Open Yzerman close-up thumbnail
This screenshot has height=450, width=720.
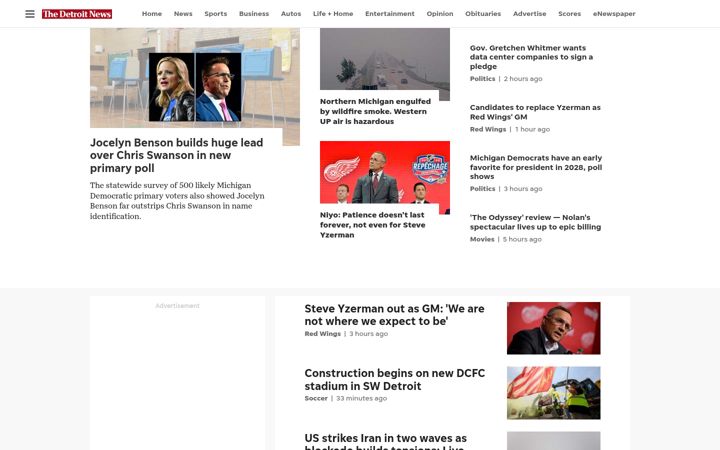point(553,328)
